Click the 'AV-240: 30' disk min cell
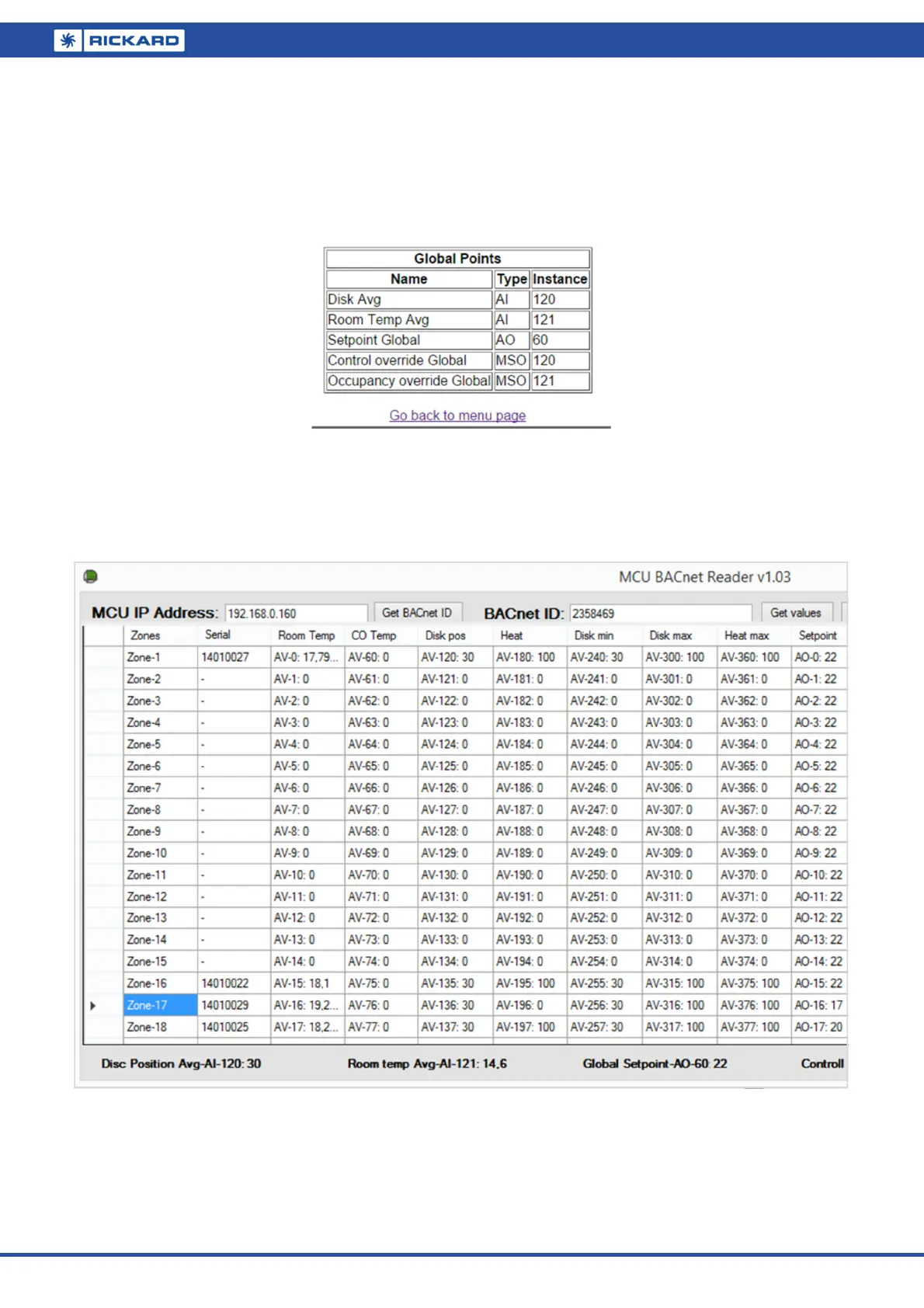The width and height of the screenshot is (924, 1308). click(x=604, y=657)
